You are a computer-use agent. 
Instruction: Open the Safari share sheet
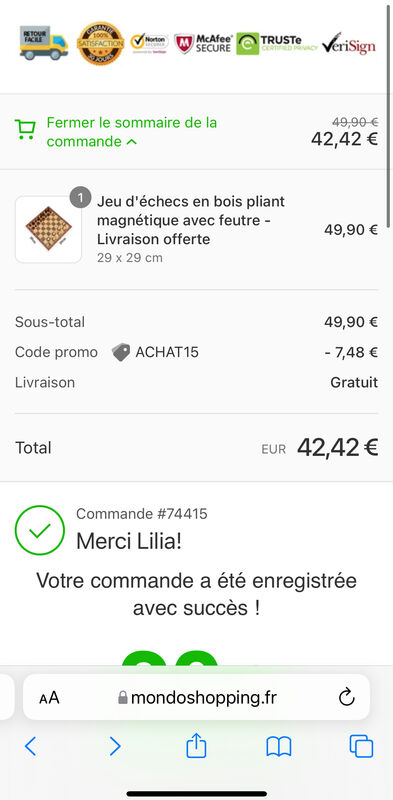click(x=196, y=745)
